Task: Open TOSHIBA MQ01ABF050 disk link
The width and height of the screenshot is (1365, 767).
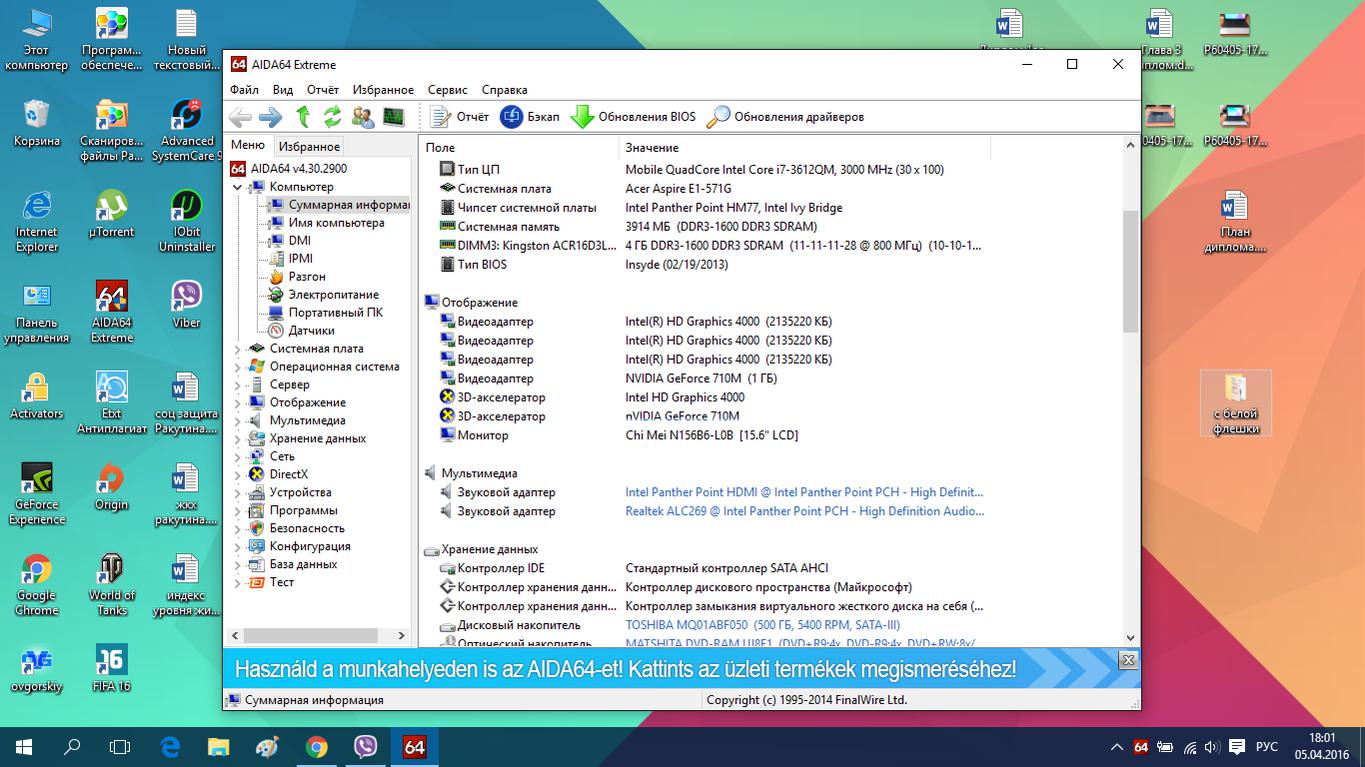Action: pyautogui.click(x=762, y=625)
